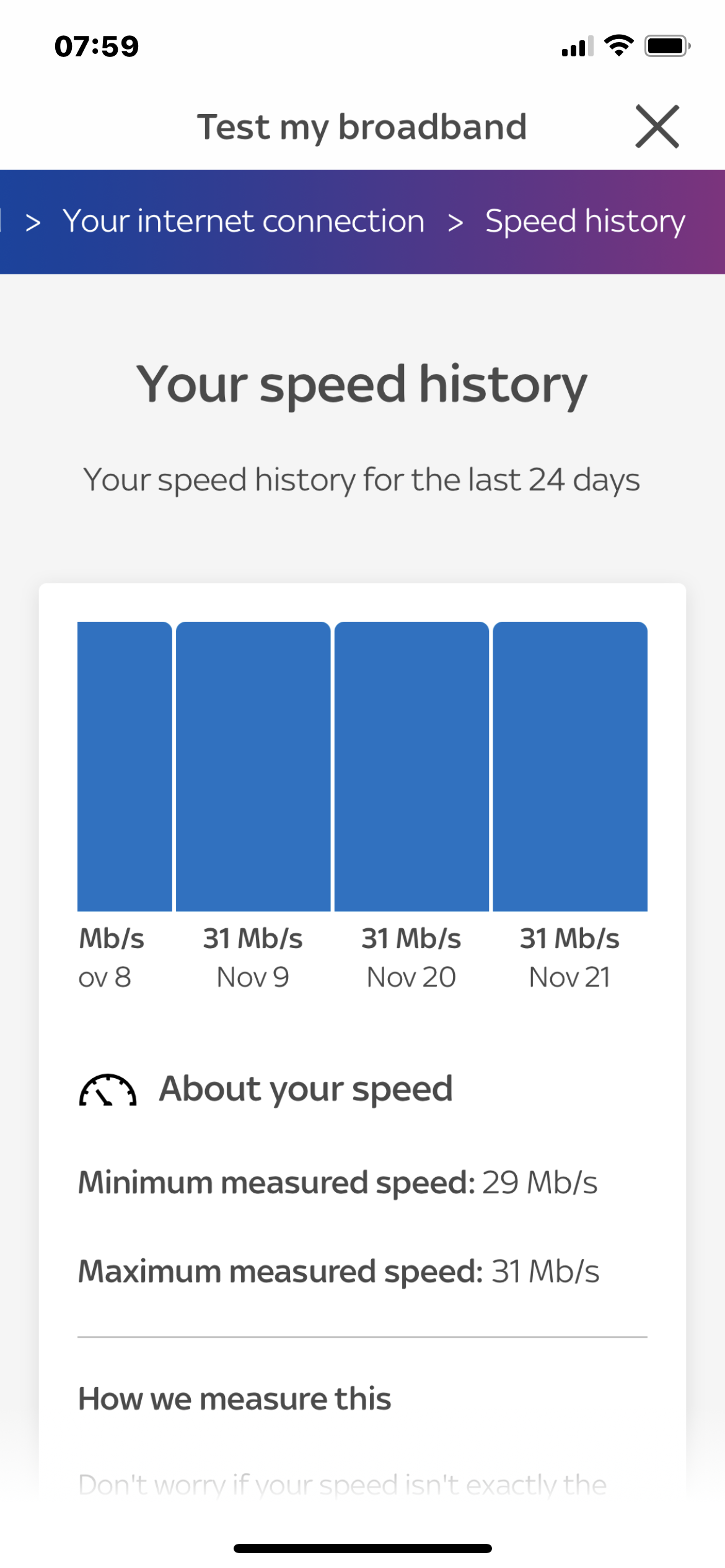Select the partially visible Nov 8 bar
This screenshot has width=725, height=1568.
(124, 766)
